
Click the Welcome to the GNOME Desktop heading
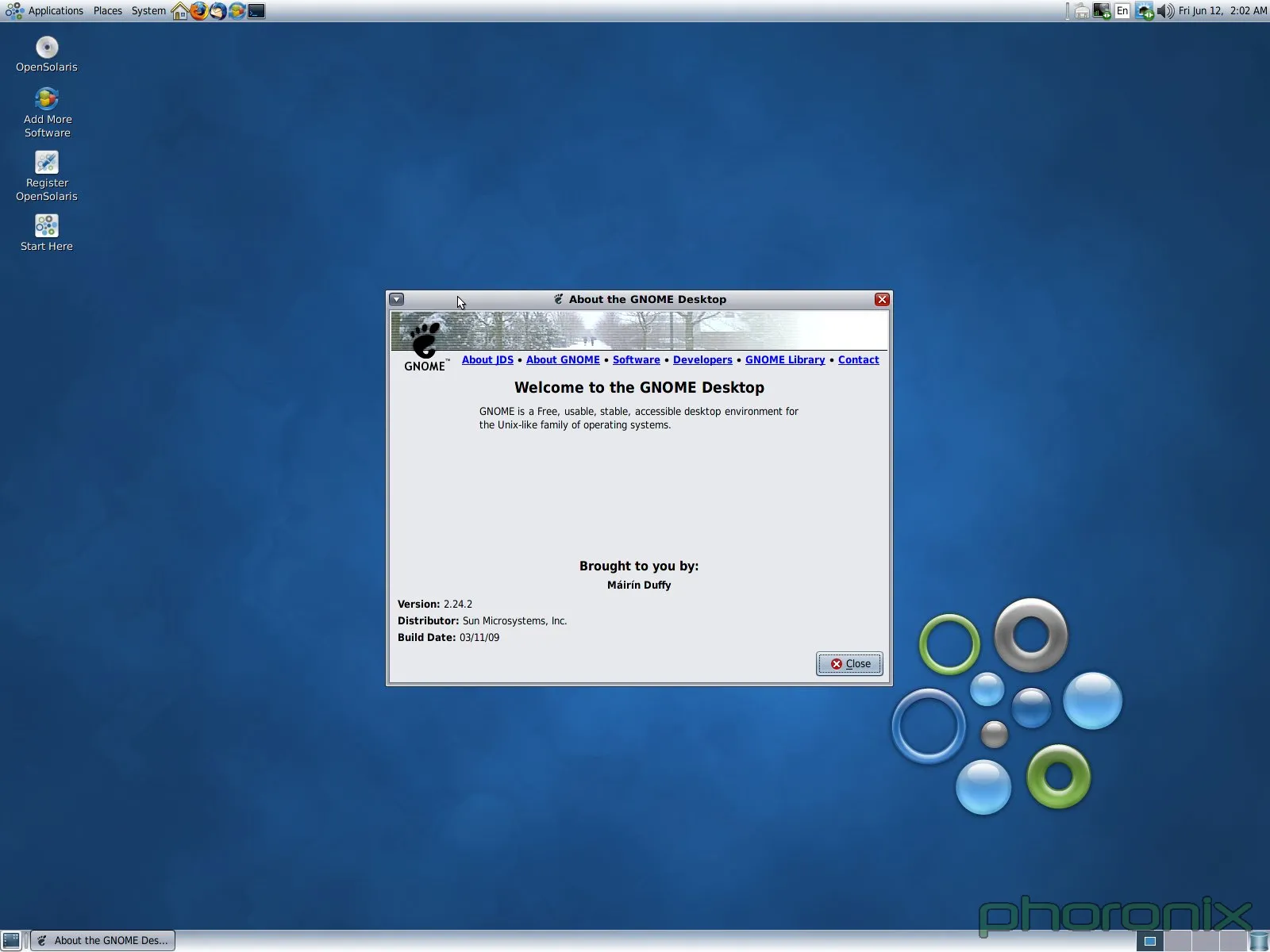point(639,388)
